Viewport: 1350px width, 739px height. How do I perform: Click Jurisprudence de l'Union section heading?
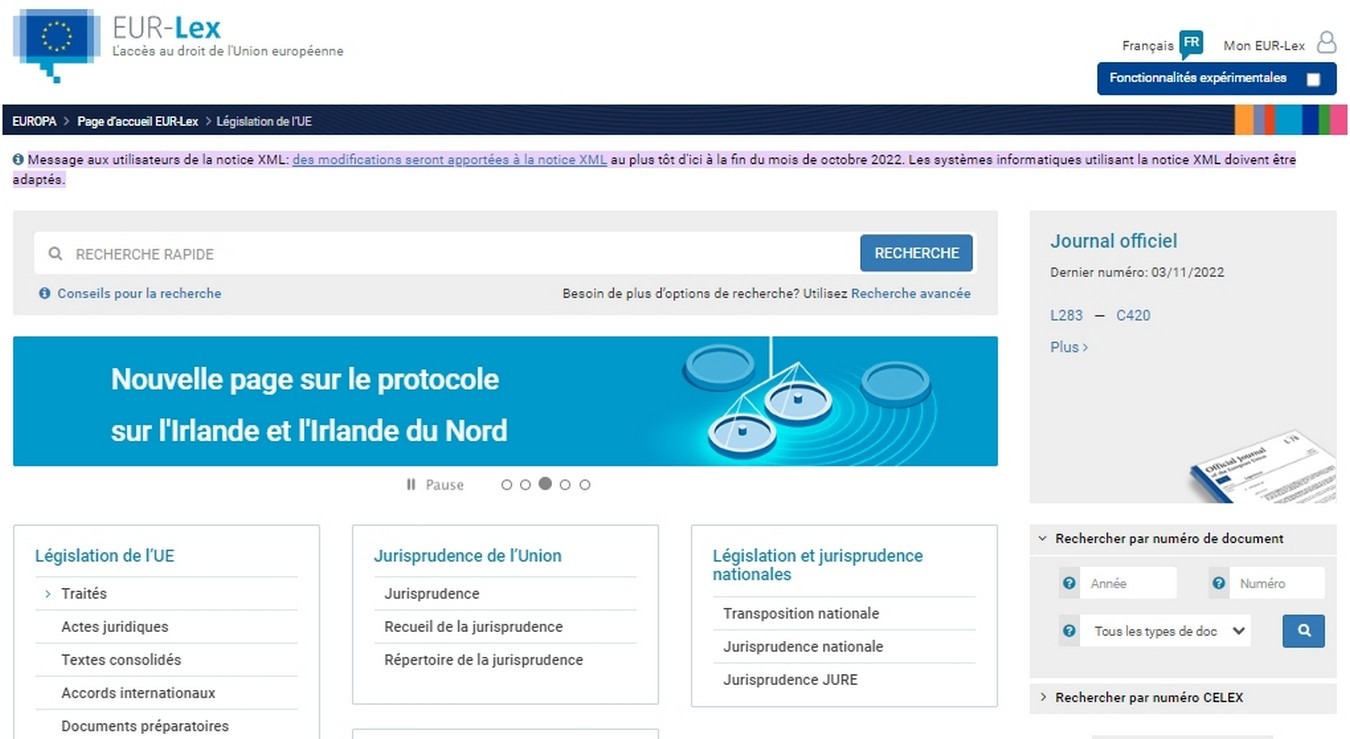468,556
